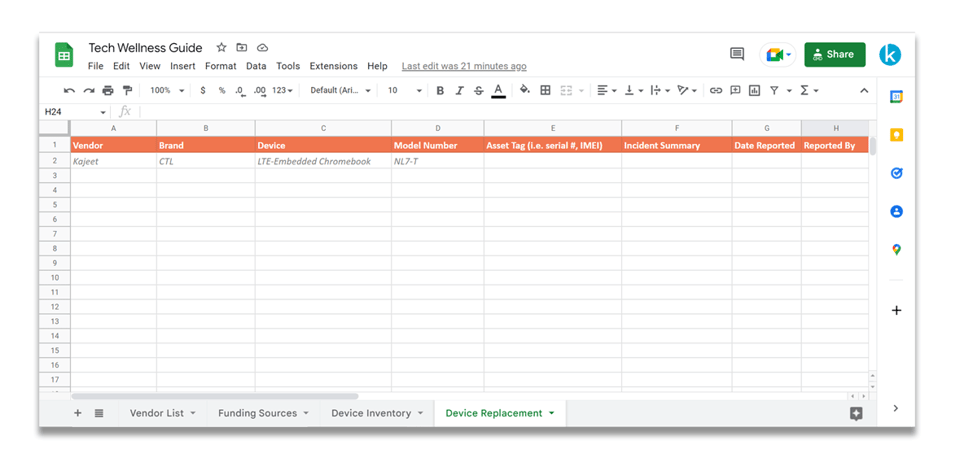Get add-ons with the side panel plus
The image size is (960, 471).
[896, 311]
